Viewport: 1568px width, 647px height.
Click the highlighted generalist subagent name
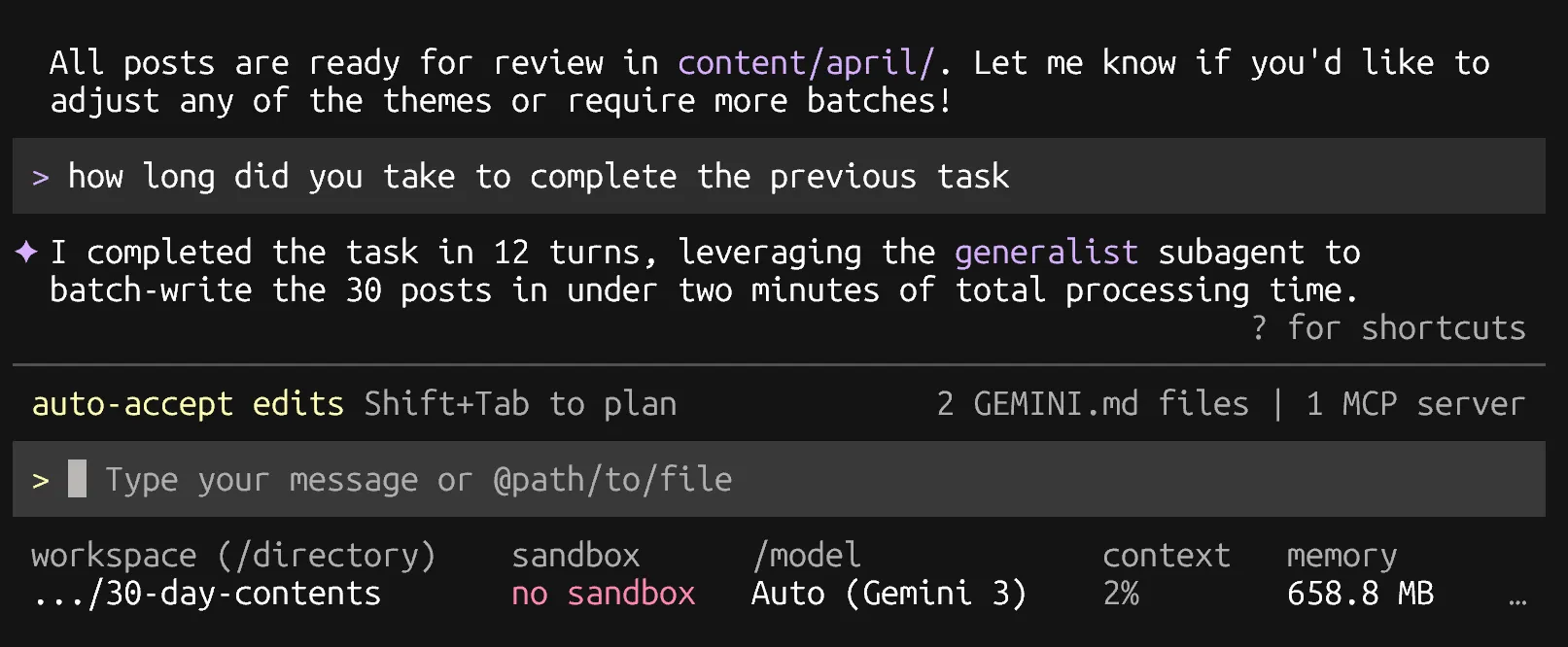pyautogui.click(x=1045, y=253)
